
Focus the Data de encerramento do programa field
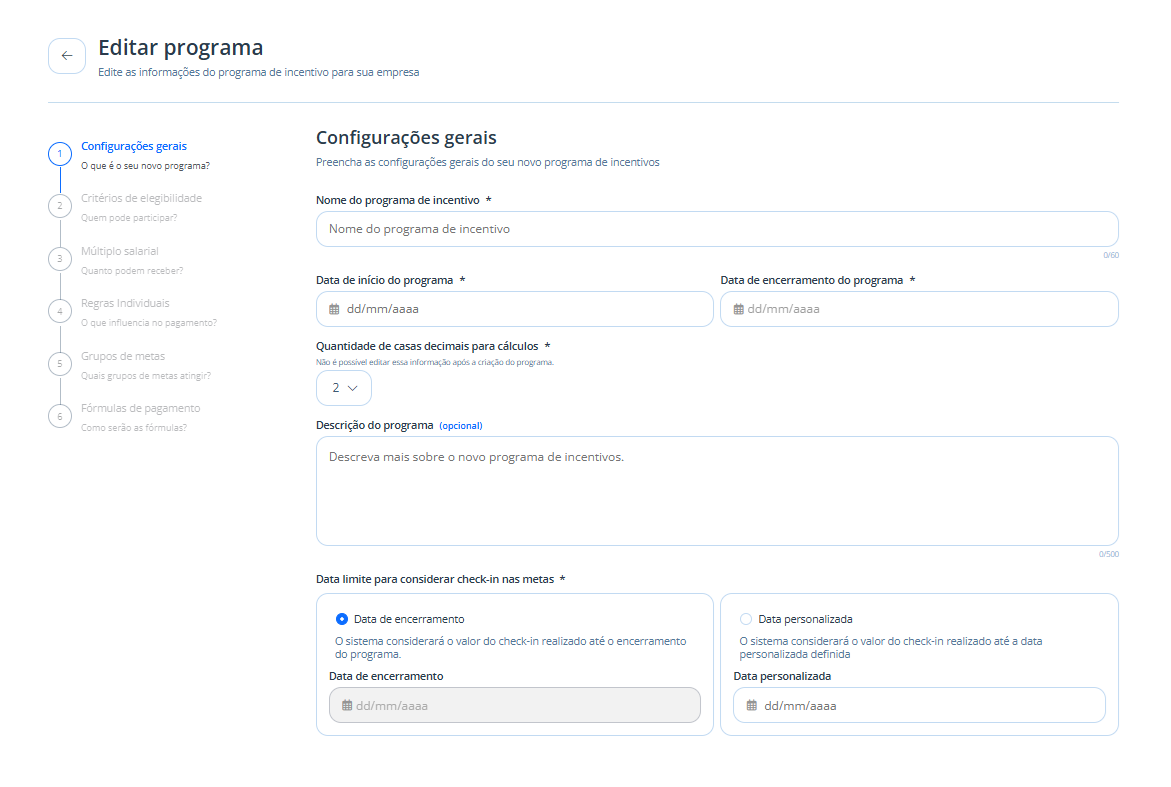tap(919, 309)
